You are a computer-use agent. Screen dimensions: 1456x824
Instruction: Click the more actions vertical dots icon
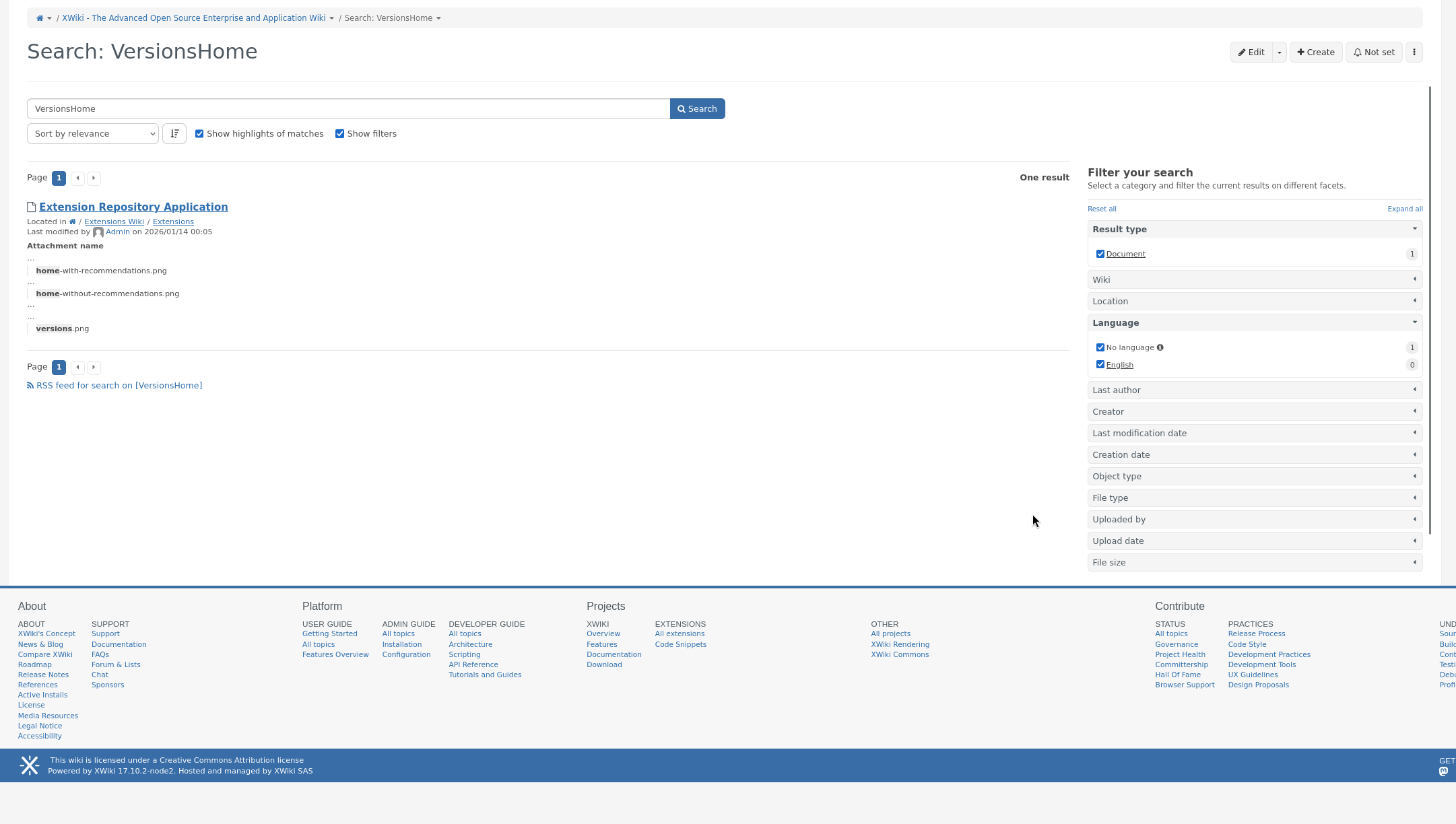pyautogui.click(x=1414, y=53)
